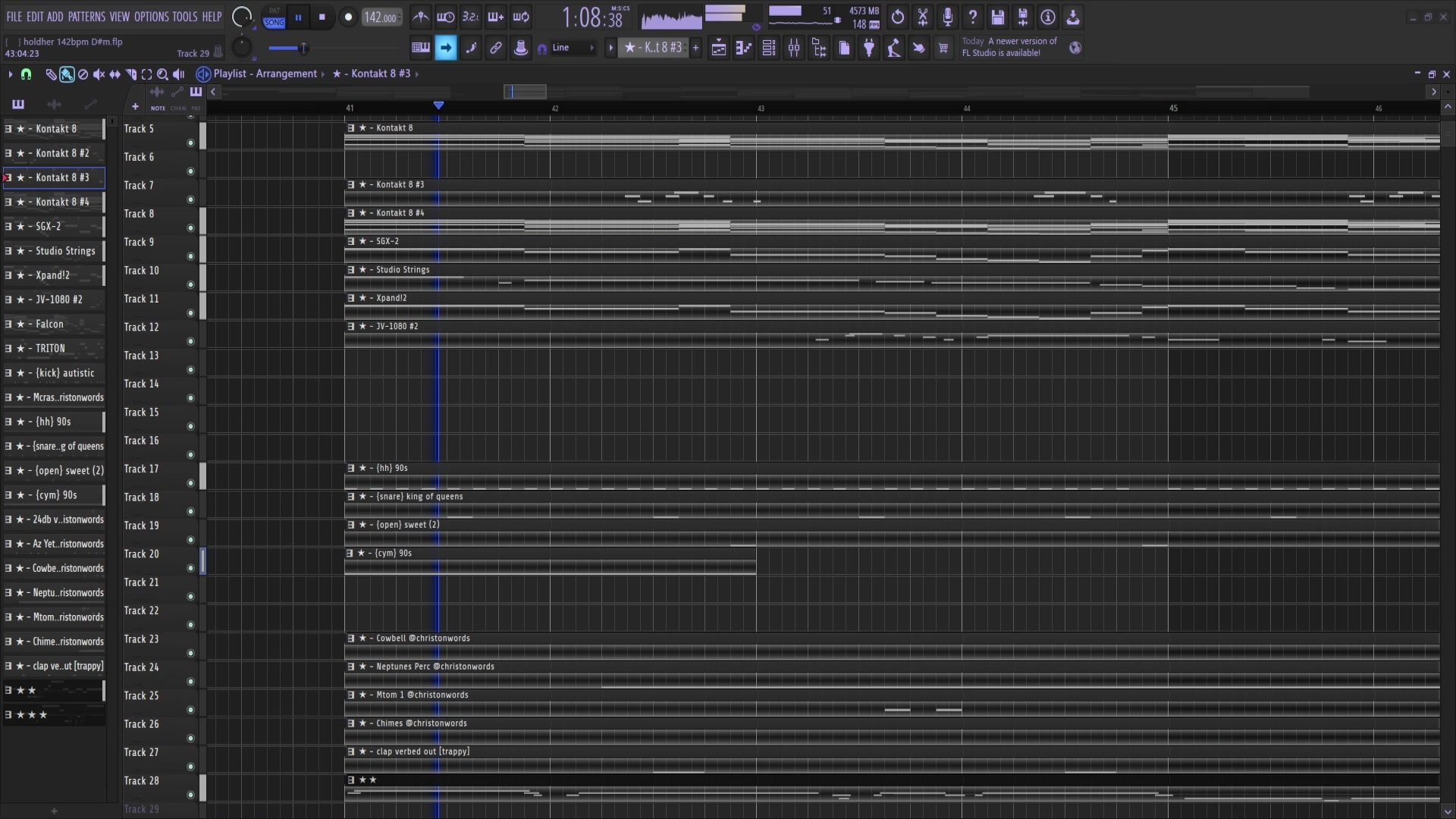Open the Mixer window icon
The height and width of the screenshot is (819, 1456).
793,48
